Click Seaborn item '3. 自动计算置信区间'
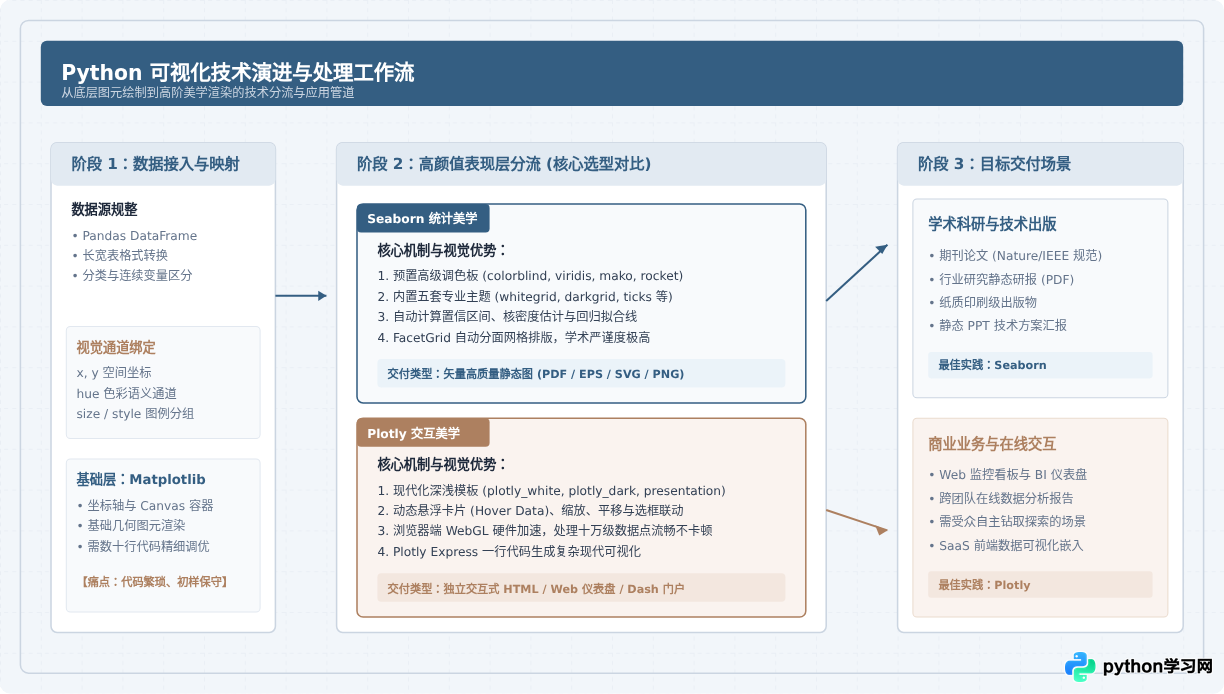 (507, 316)
